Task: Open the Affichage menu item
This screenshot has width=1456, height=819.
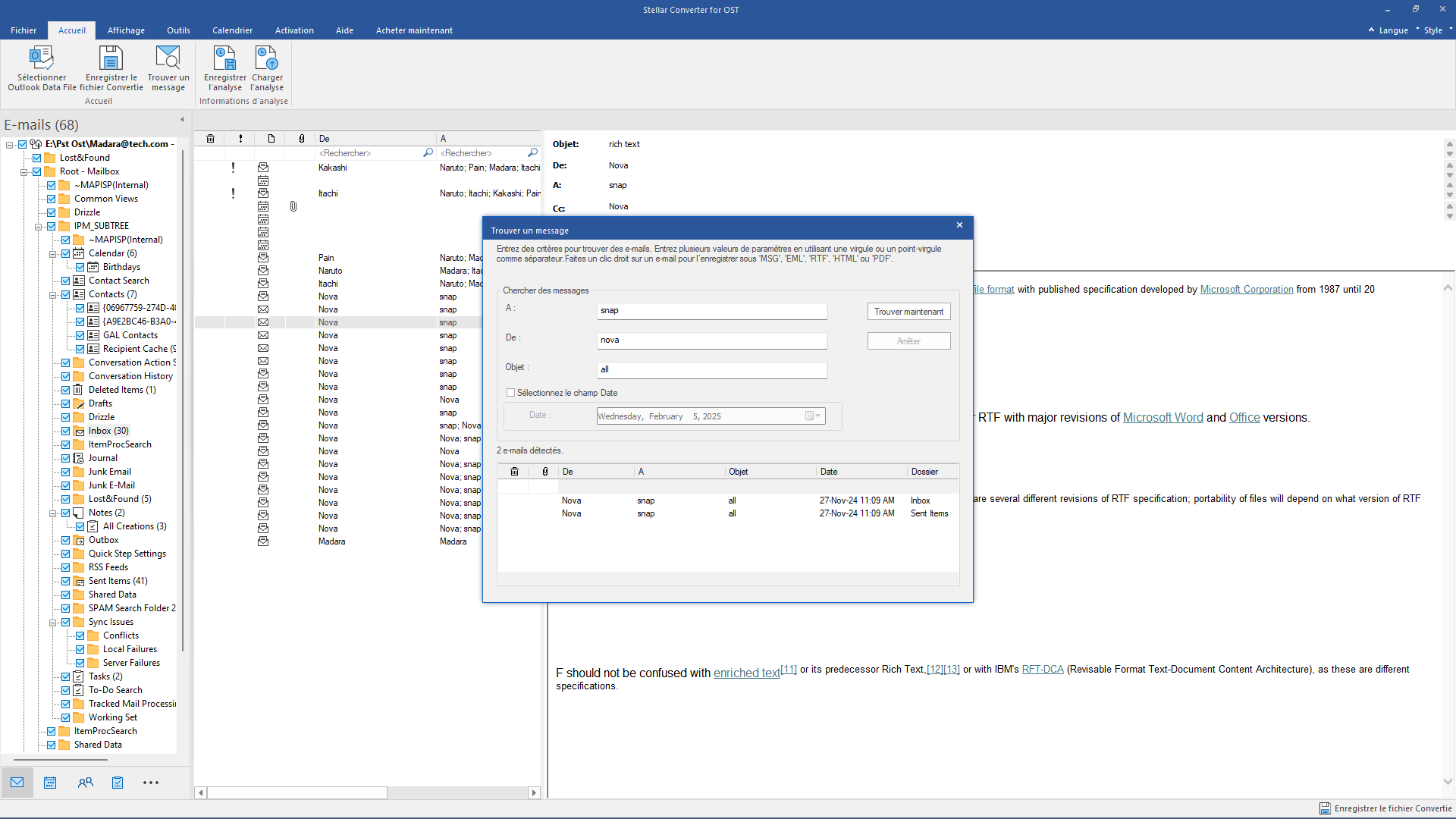Action: pyautogui.click(x=126, y=30)
